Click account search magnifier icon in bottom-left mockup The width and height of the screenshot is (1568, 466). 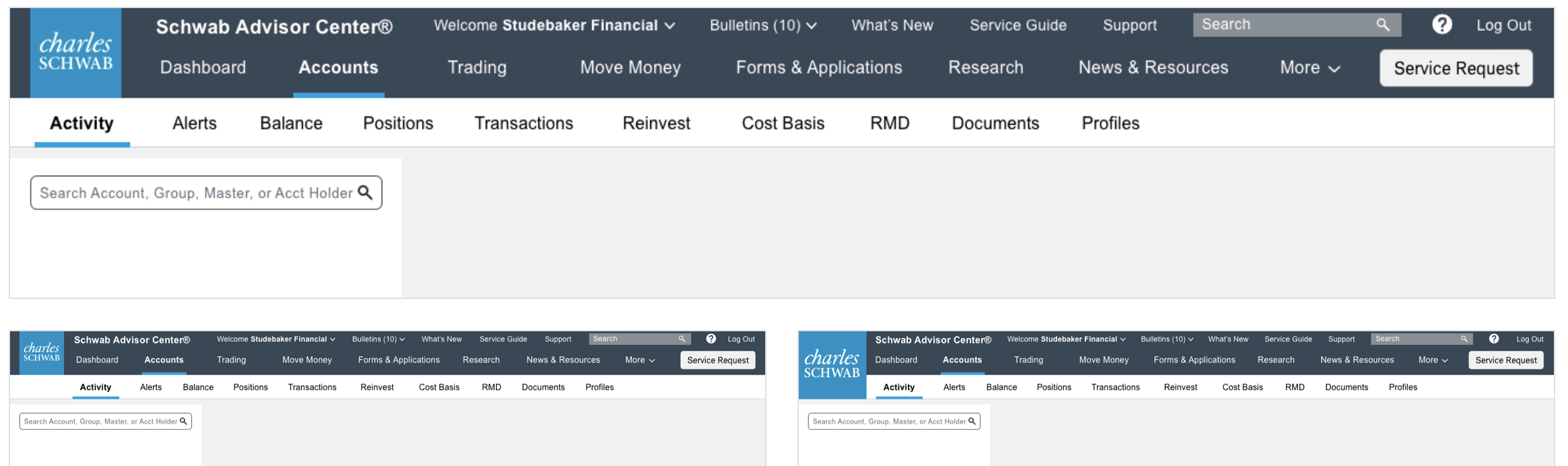click(183, 421)
